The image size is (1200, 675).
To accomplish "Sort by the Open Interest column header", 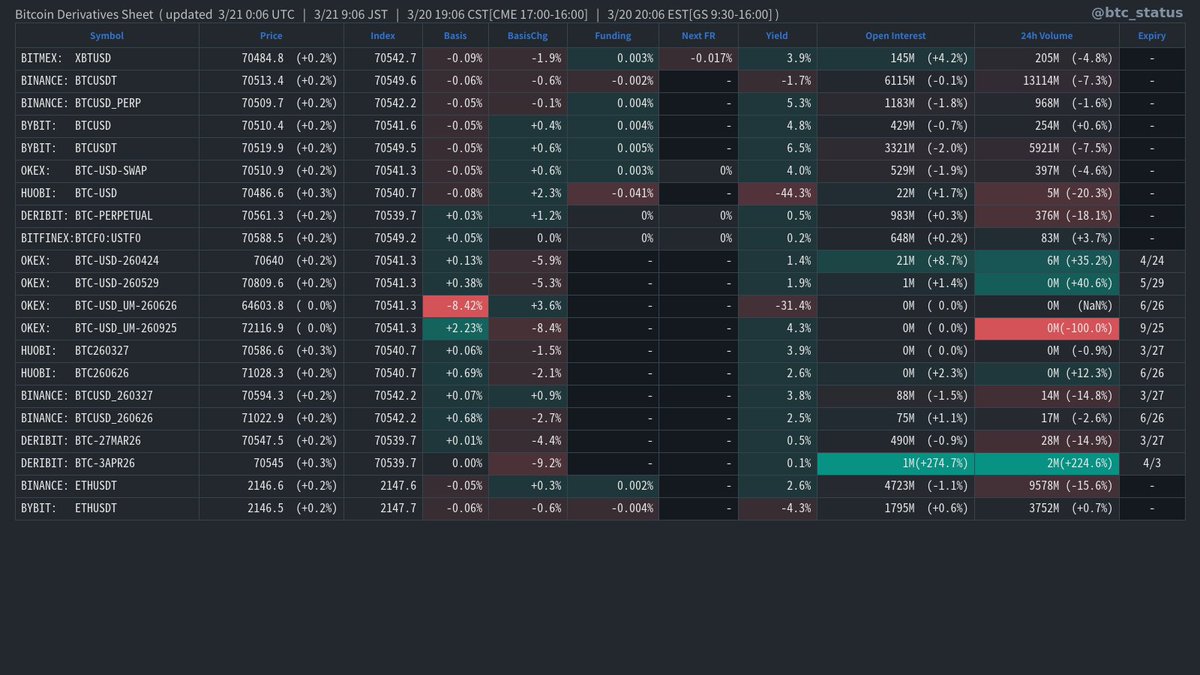I will coord(895,35).
